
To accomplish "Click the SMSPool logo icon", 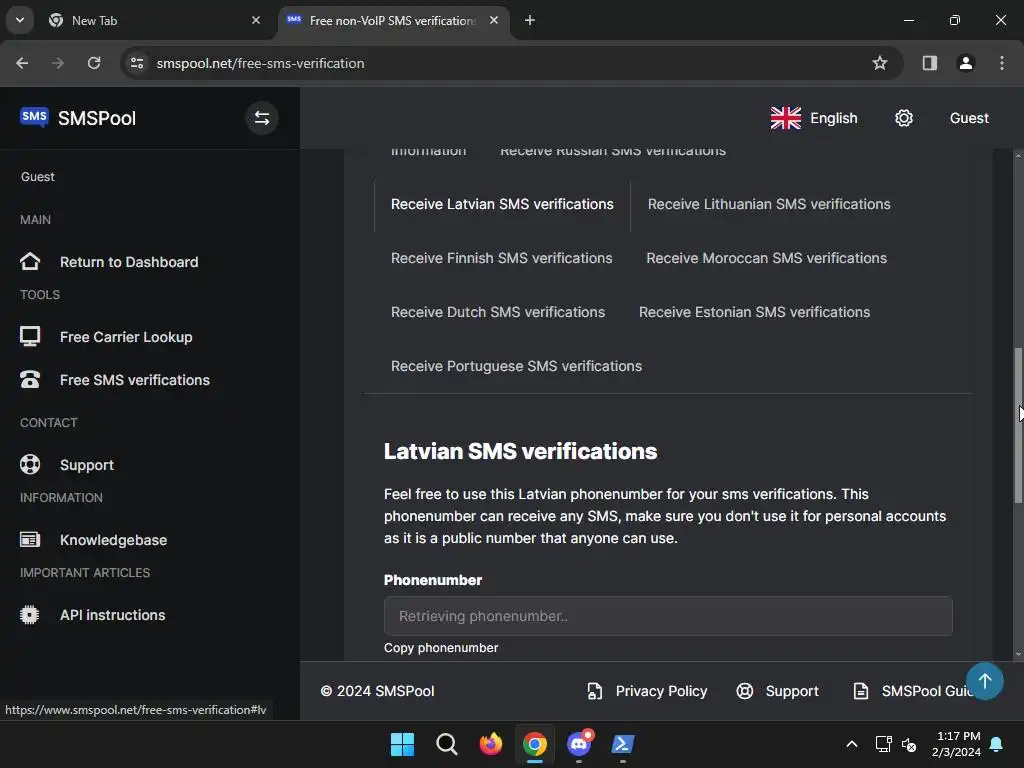I will 34,118.
